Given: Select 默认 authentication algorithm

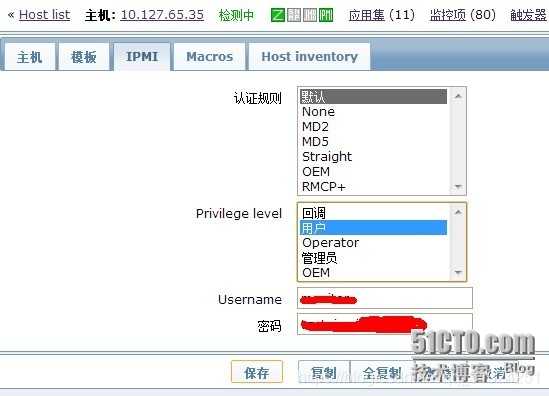Looking at the screenshot, I should pyautogui.click(x=373, y=96).
